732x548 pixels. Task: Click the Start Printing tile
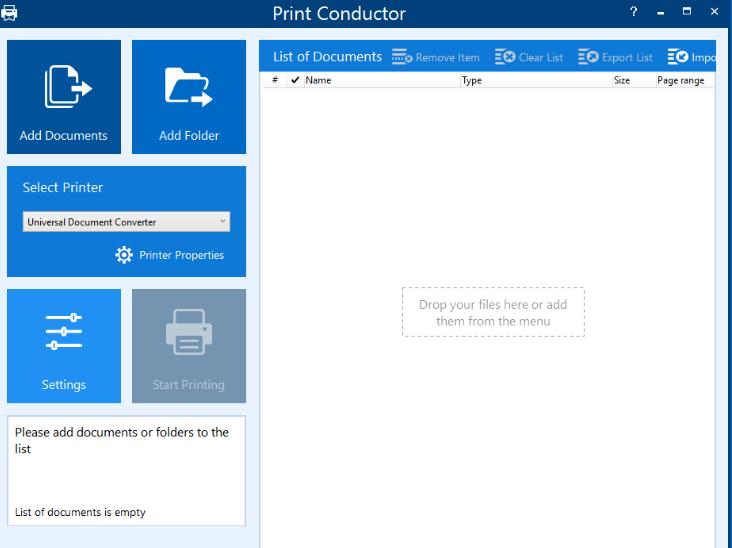(x=189, y=346)
